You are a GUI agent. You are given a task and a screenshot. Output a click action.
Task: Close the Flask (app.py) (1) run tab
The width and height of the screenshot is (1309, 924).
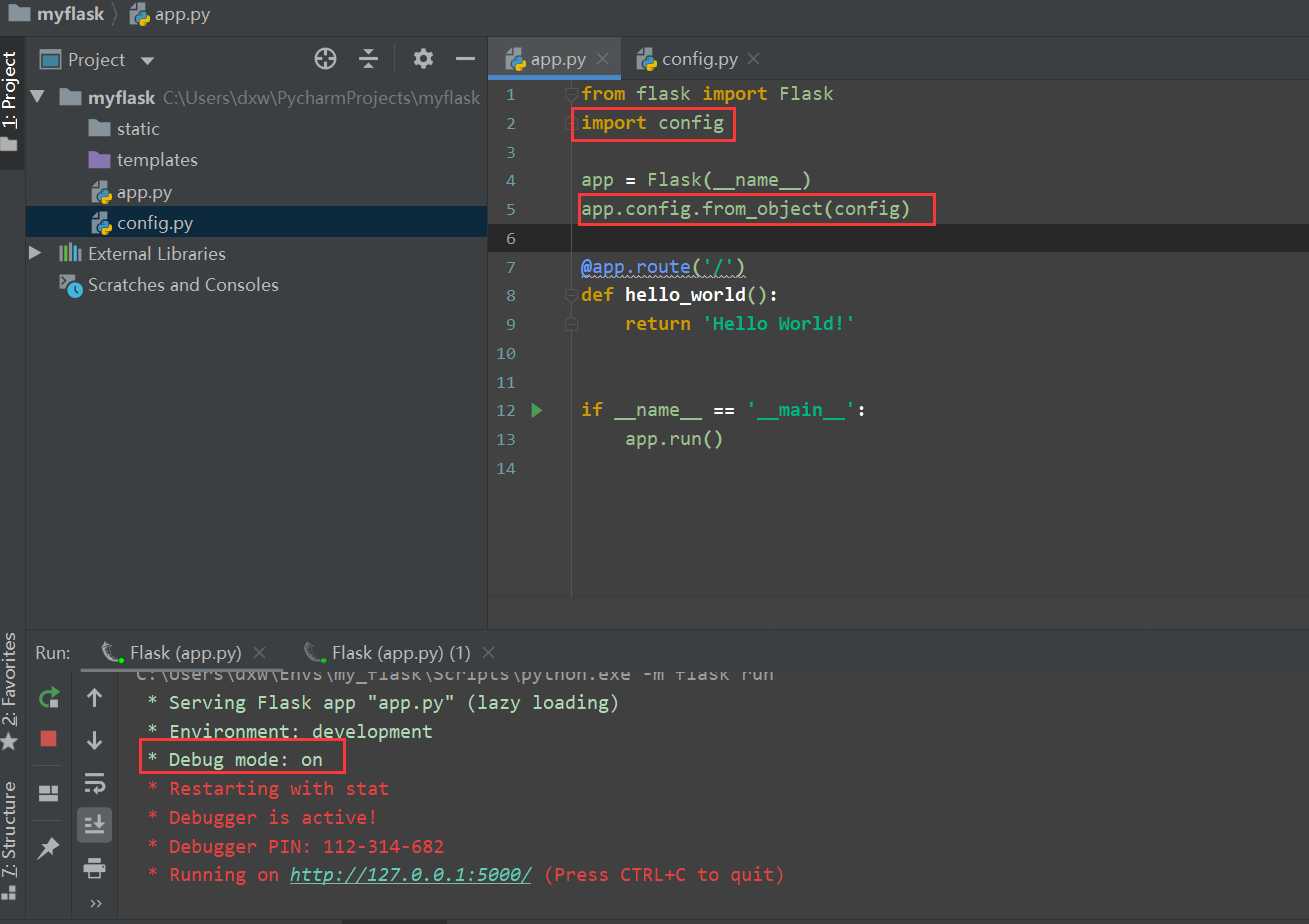click(488, 652)
